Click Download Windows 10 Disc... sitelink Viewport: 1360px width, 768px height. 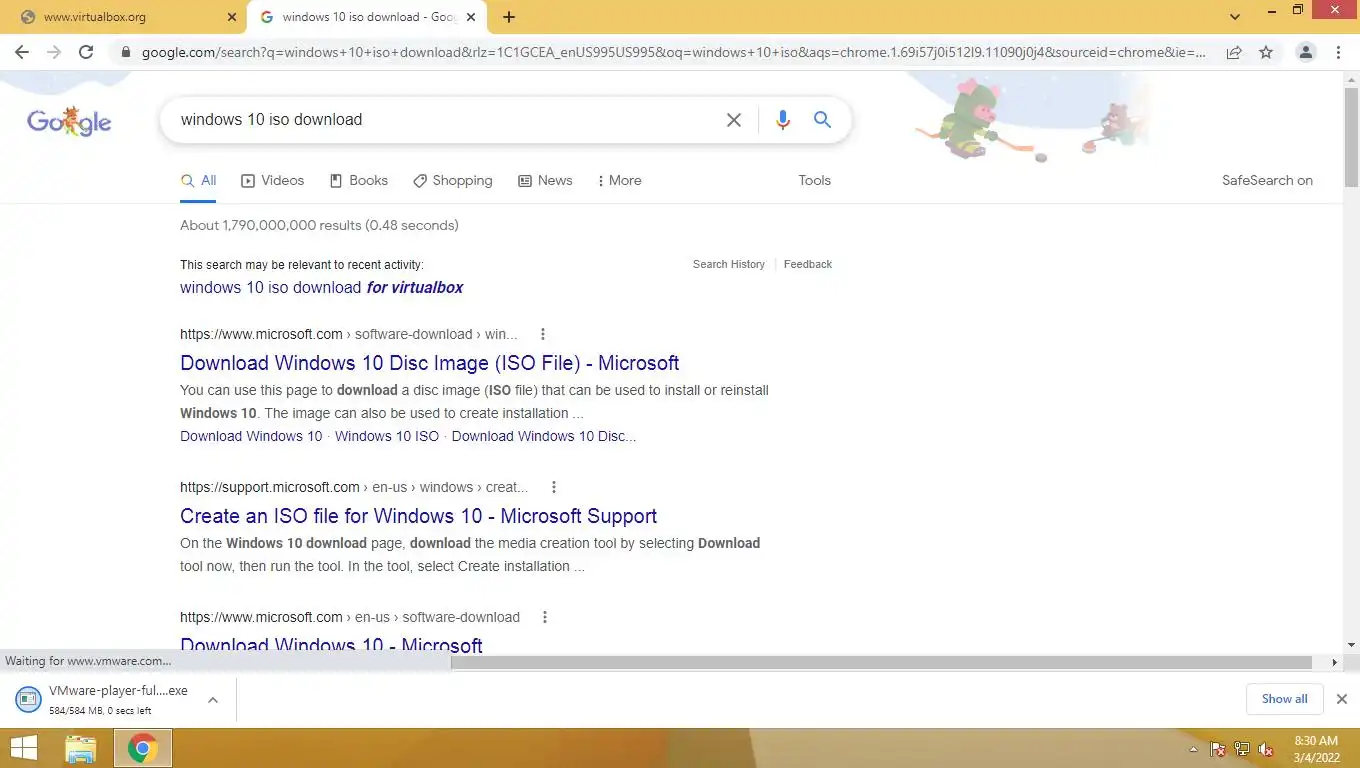tap(544, 436)
